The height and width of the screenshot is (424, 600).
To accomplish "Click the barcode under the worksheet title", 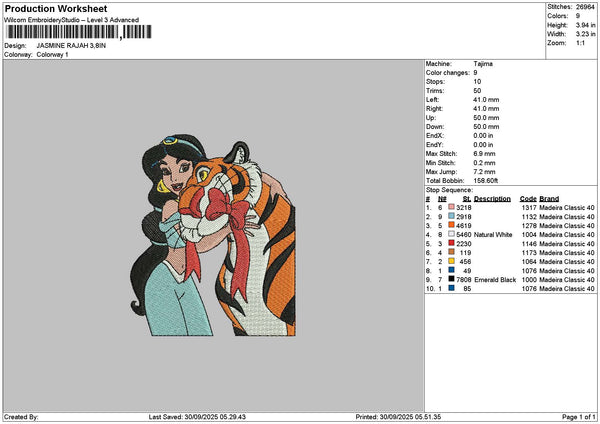I will (79, 32).
